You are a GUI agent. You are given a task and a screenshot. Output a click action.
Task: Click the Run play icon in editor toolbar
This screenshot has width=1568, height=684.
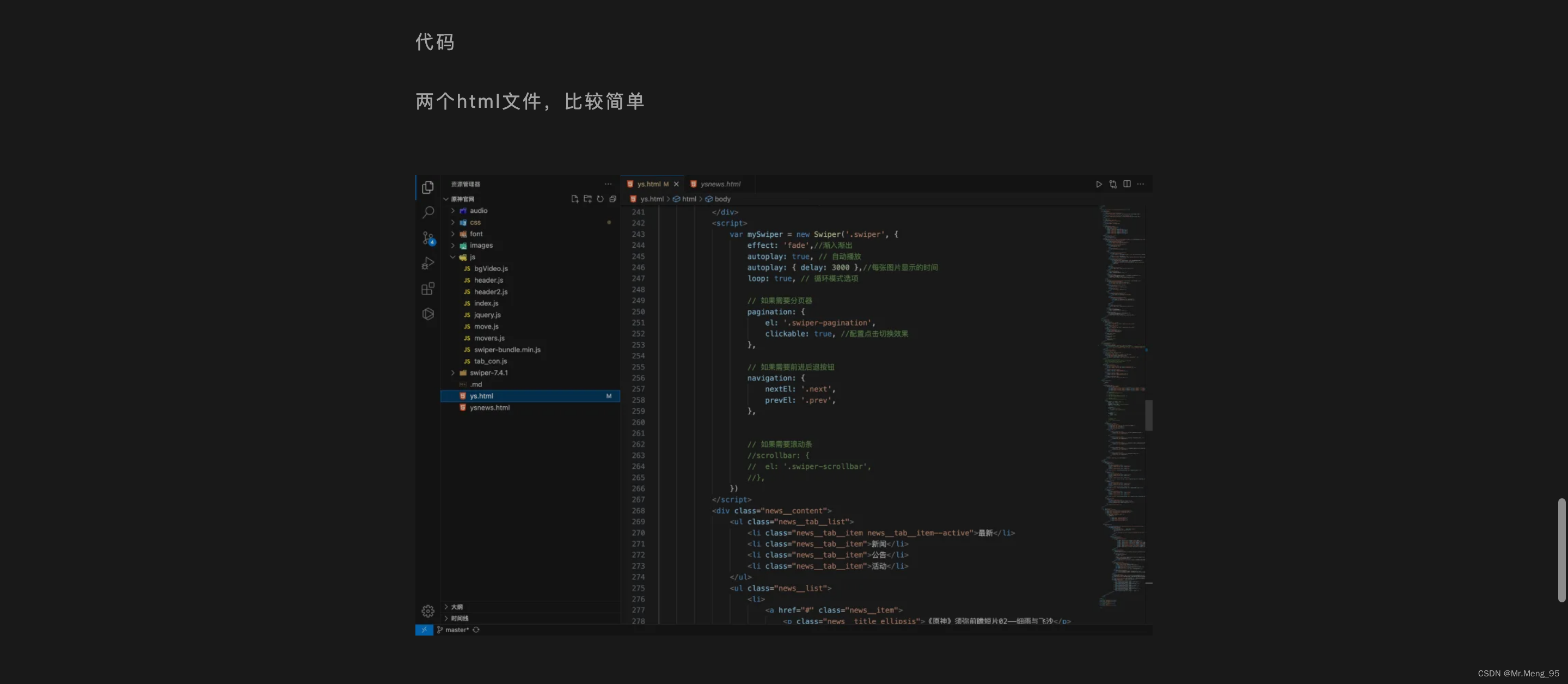pyautogui.click(x=1099, y=184)
